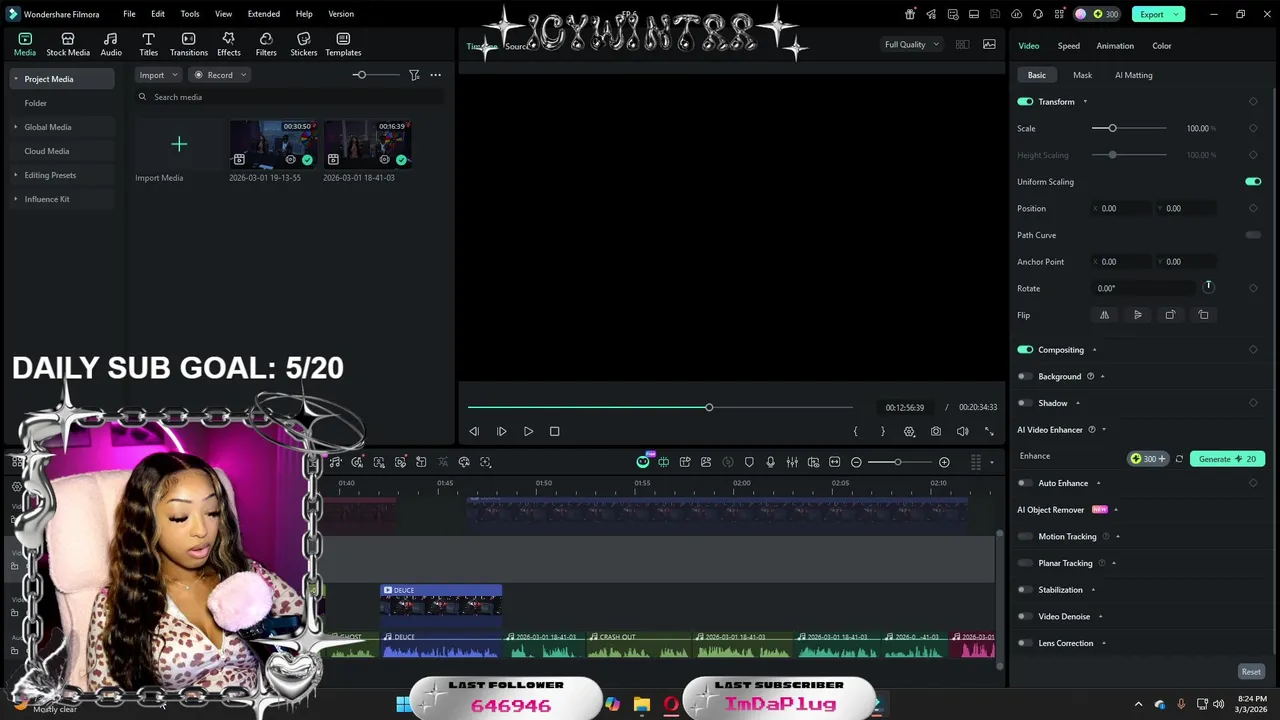Screen dimensions: 1280x720
Task: Switch to the Animation tab
Action: click(x=1115, y=46)
